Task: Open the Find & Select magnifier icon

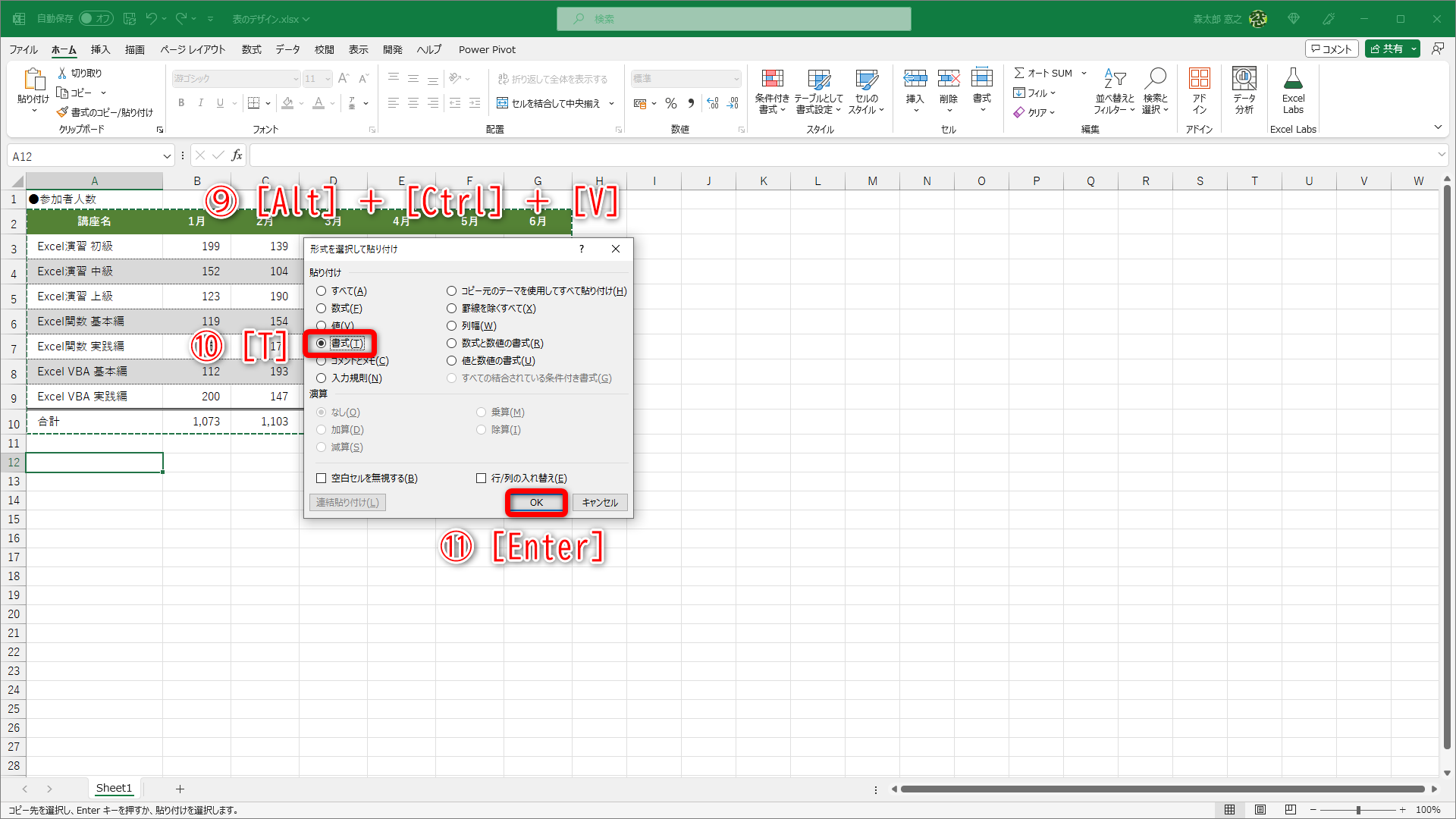Action: [x=1155, y=79]
